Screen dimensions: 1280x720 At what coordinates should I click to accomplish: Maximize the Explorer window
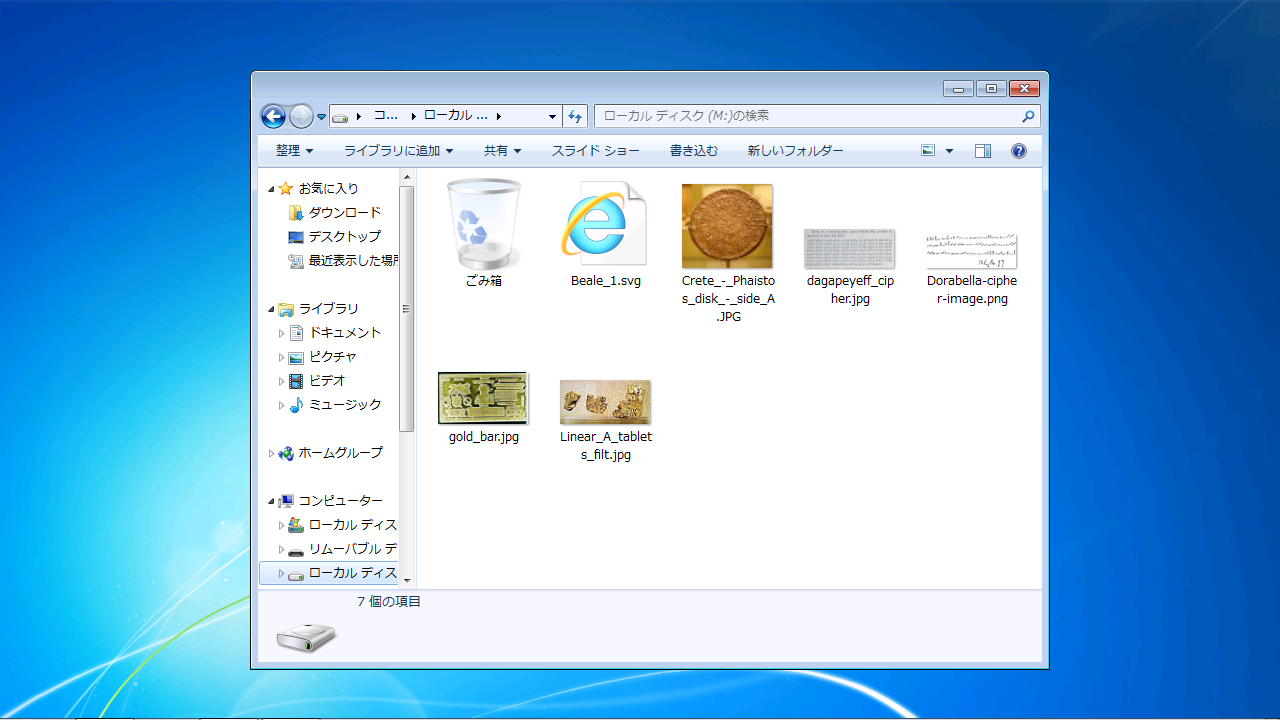(x=990, y=89)
